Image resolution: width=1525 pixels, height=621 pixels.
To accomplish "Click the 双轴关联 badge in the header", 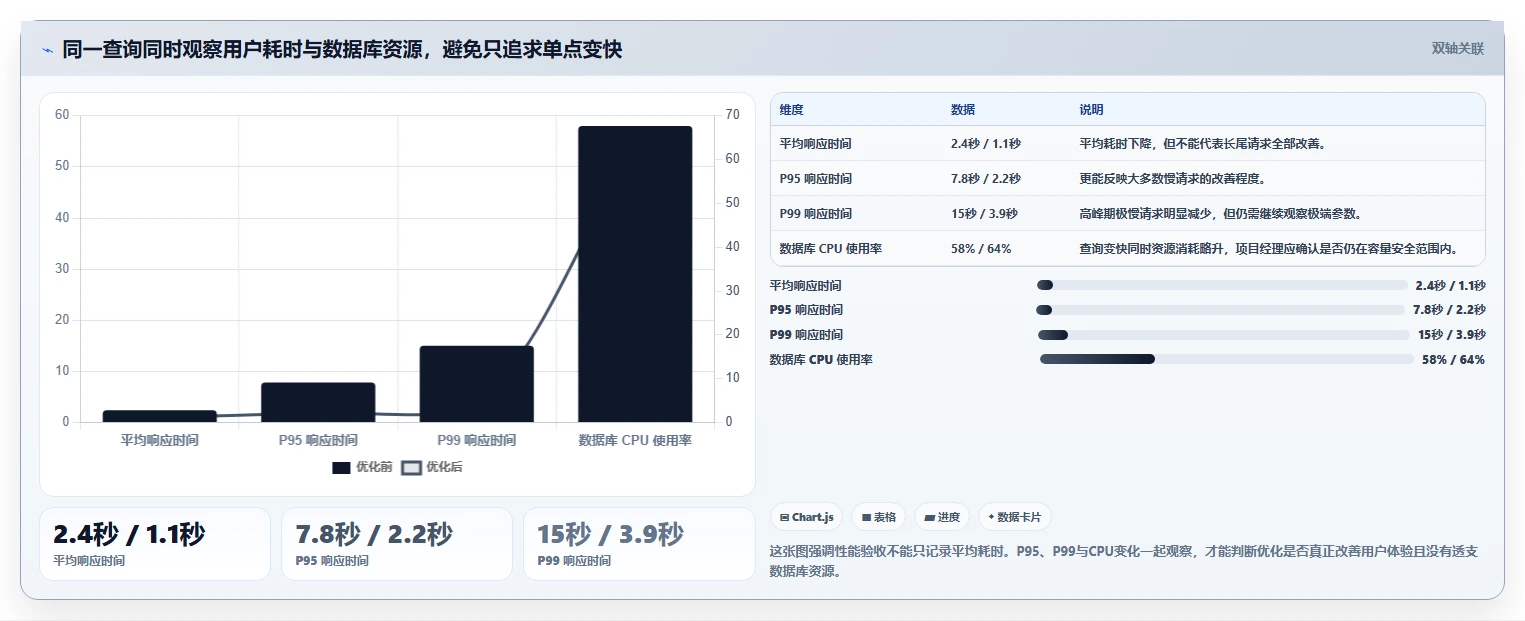I will (x=1457, y=48).
